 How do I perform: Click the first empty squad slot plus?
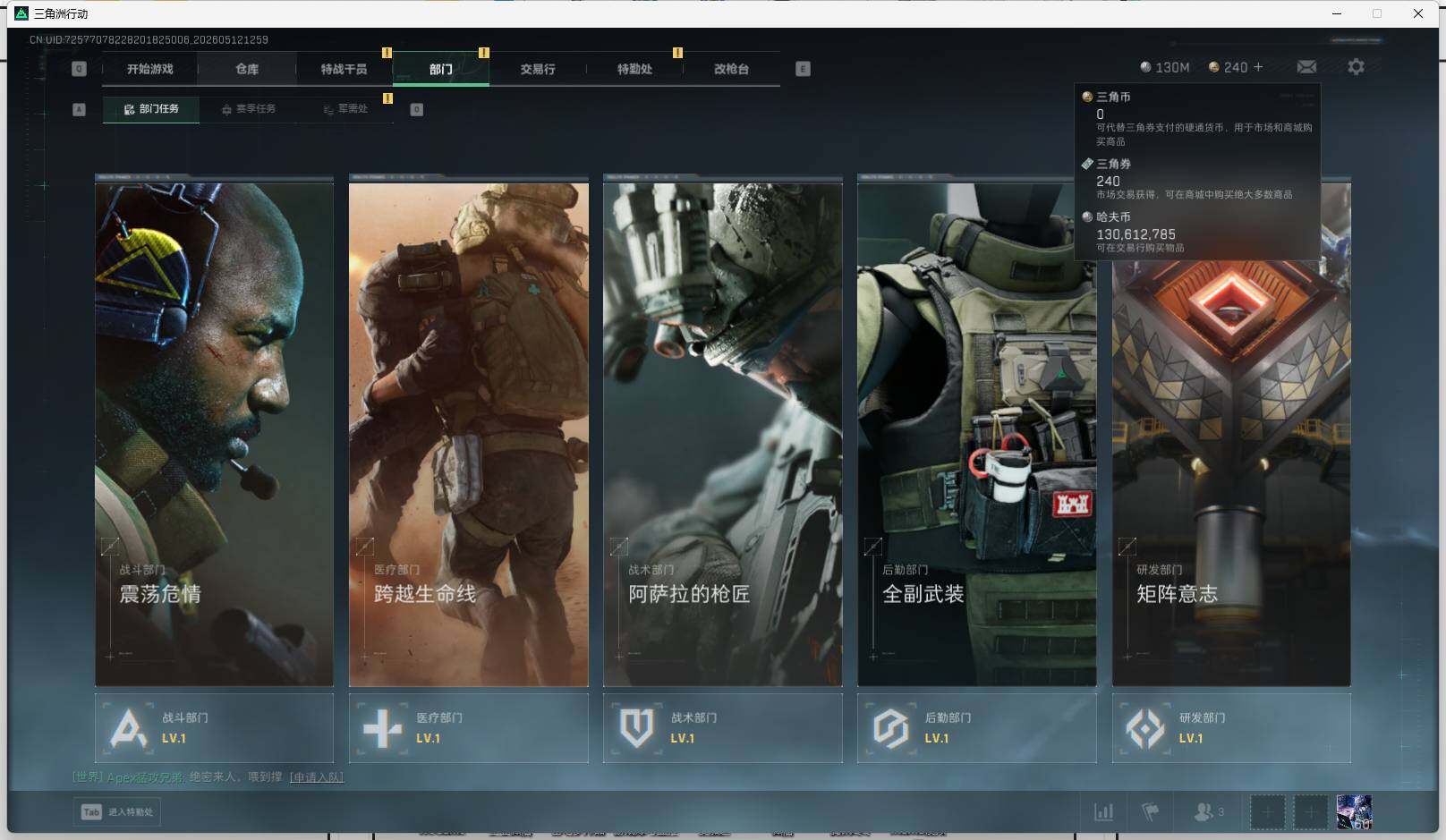1267,812
